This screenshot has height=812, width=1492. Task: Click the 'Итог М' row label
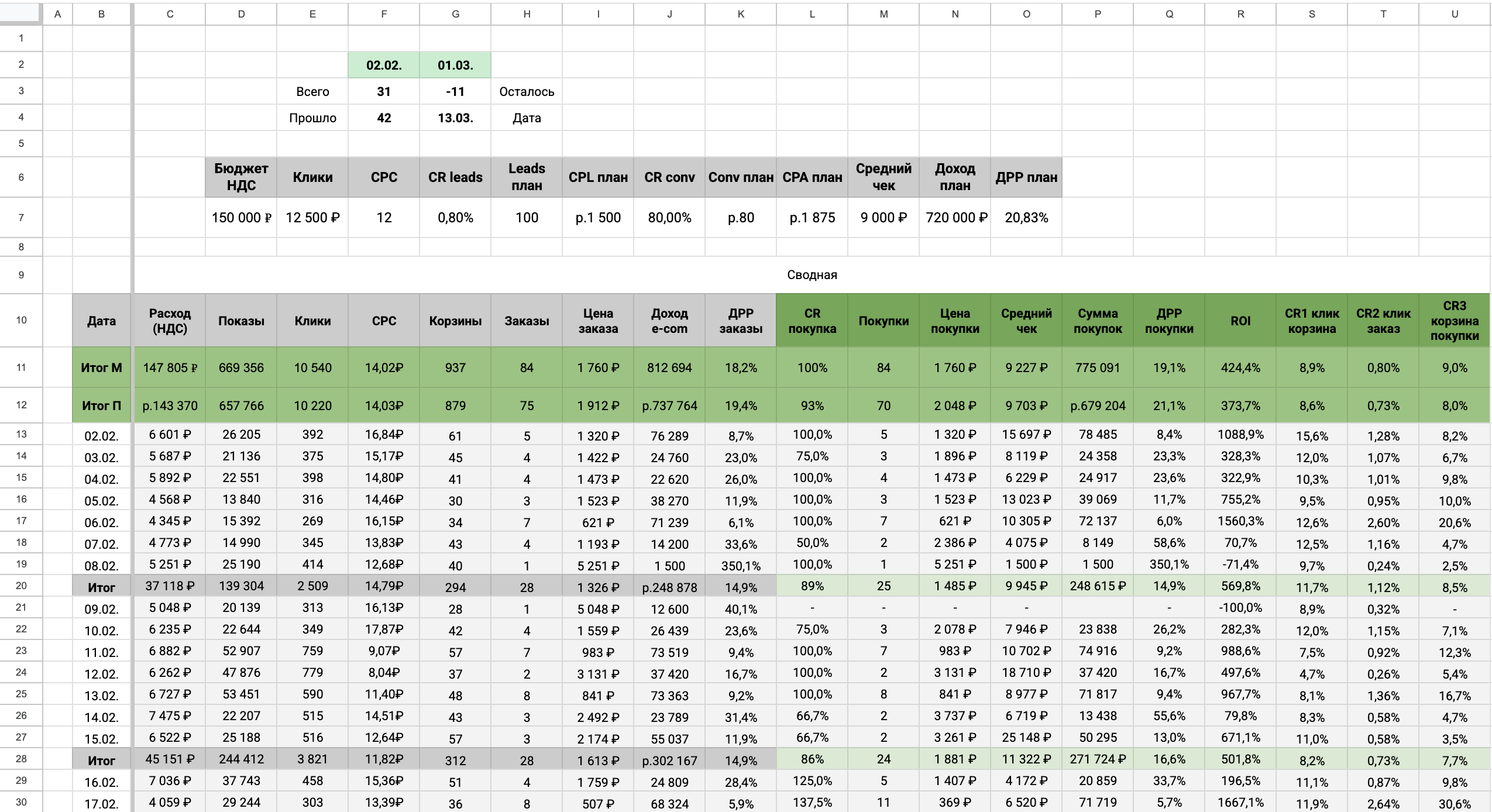[101, 367]
